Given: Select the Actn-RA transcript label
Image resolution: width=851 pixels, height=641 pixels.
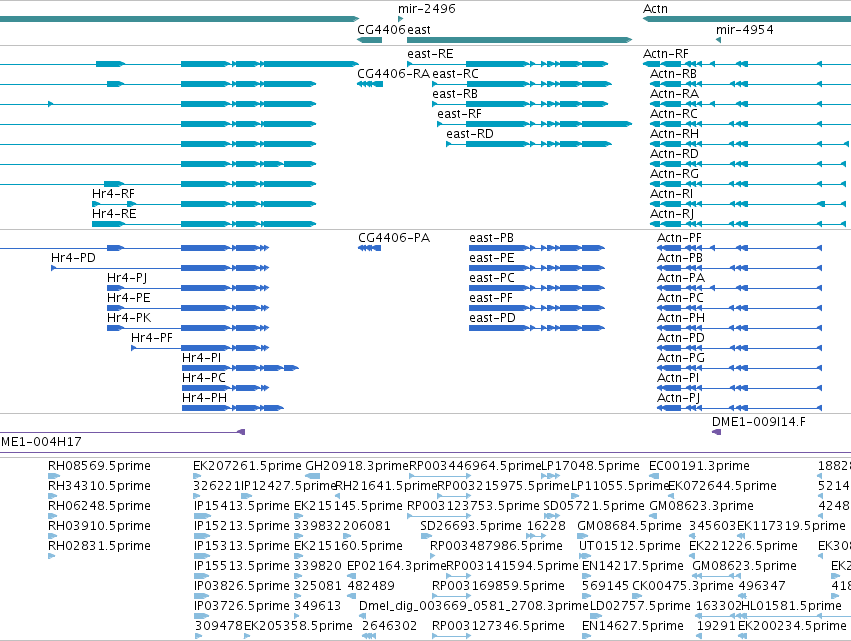Looking at the screenshot, I should [x=675, y=94].
